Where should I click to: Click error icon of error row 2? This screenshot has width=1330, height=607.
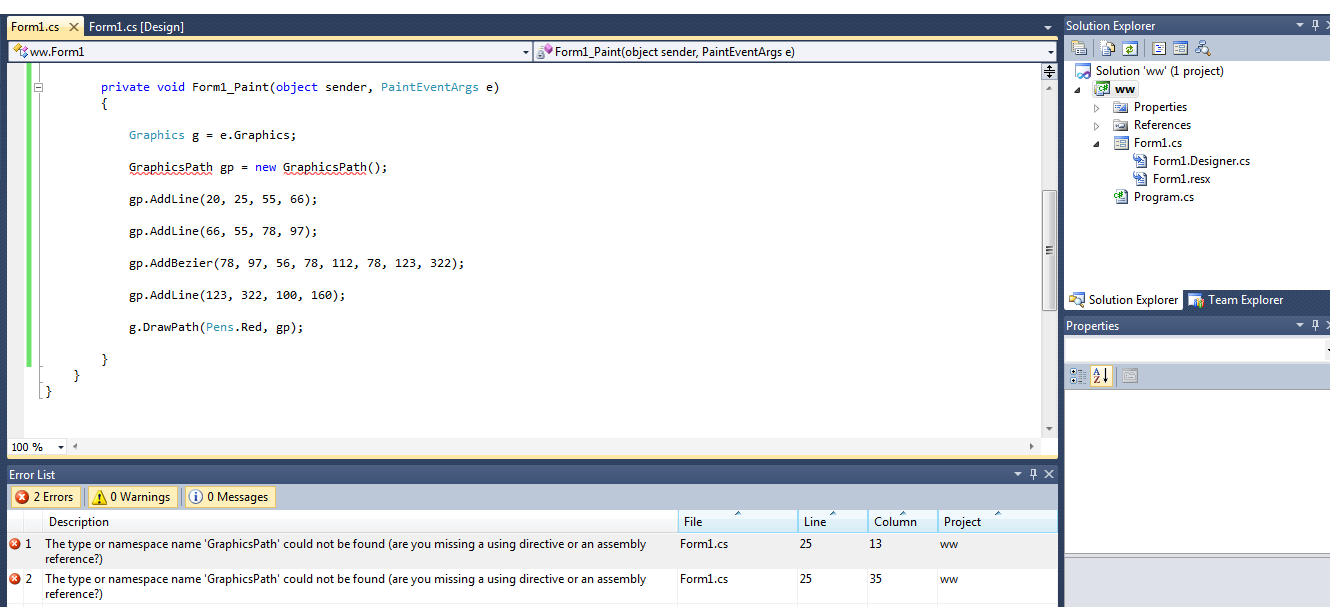[x=15, y=579]
